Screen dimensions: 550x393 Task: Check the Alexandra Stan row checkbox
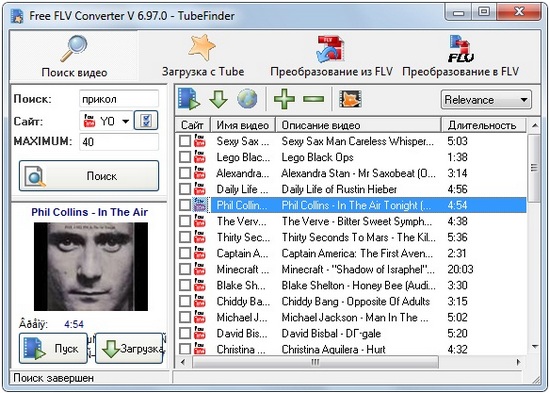coord(185,173)
